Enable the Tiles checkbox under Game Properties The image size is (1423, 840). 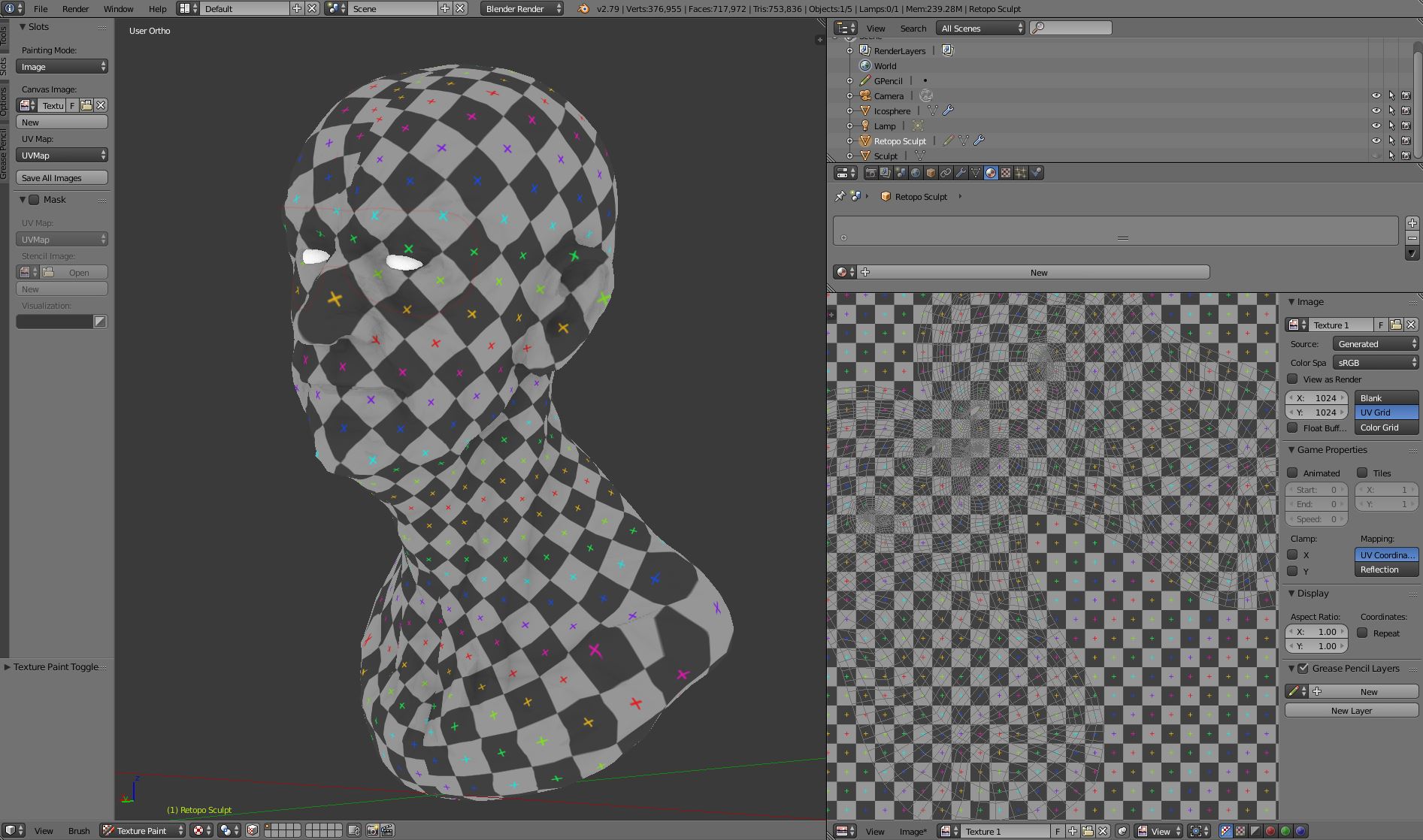(x=1362, y=473)
